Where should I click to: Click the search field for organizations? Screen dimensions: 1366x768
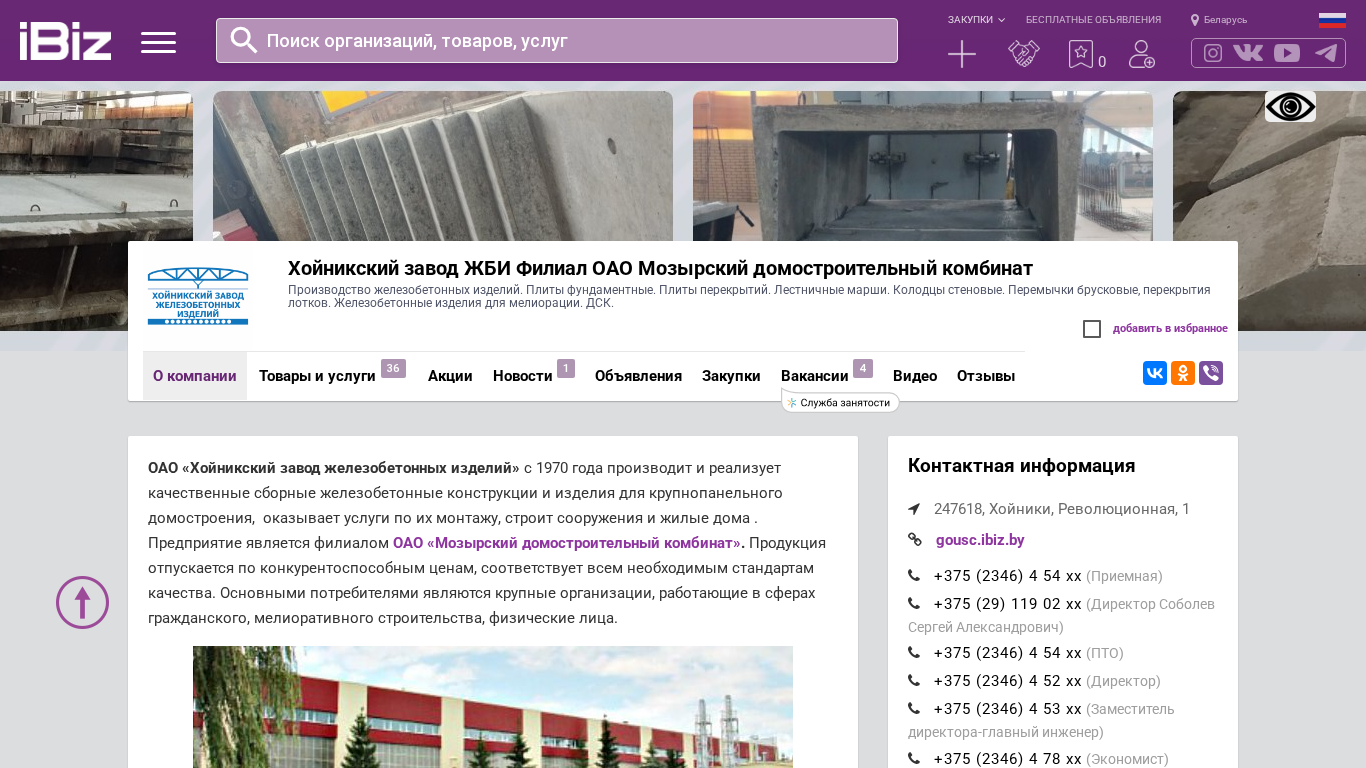point(557,41)
